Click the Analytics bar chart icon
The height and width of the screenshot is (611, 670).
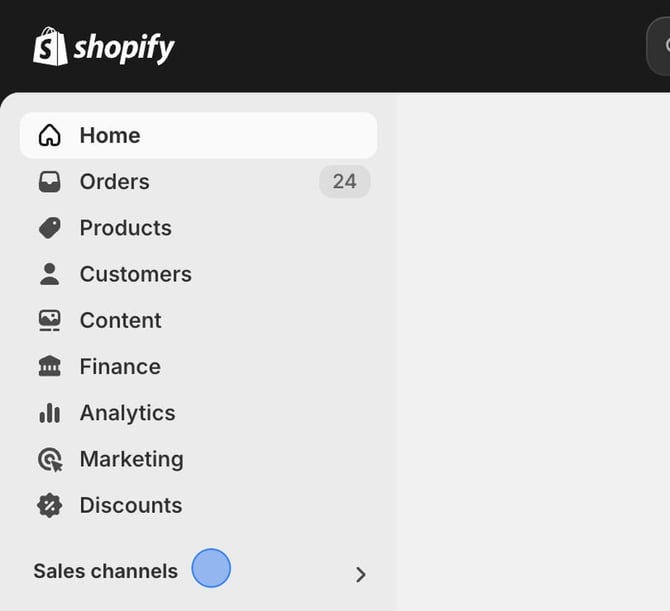[49, 413]
